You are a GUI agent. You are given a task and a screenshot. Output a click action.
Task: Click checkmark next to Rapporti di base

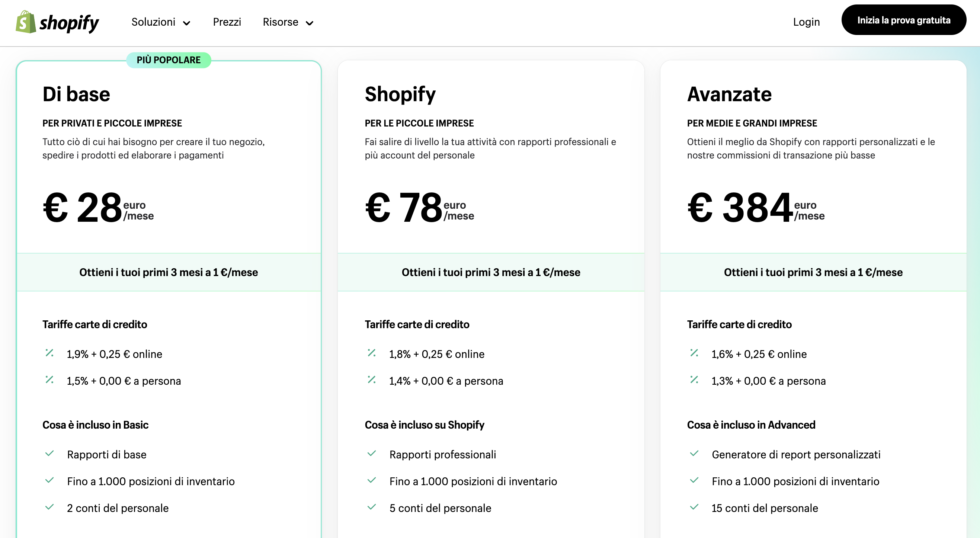[x=49, y=454]
